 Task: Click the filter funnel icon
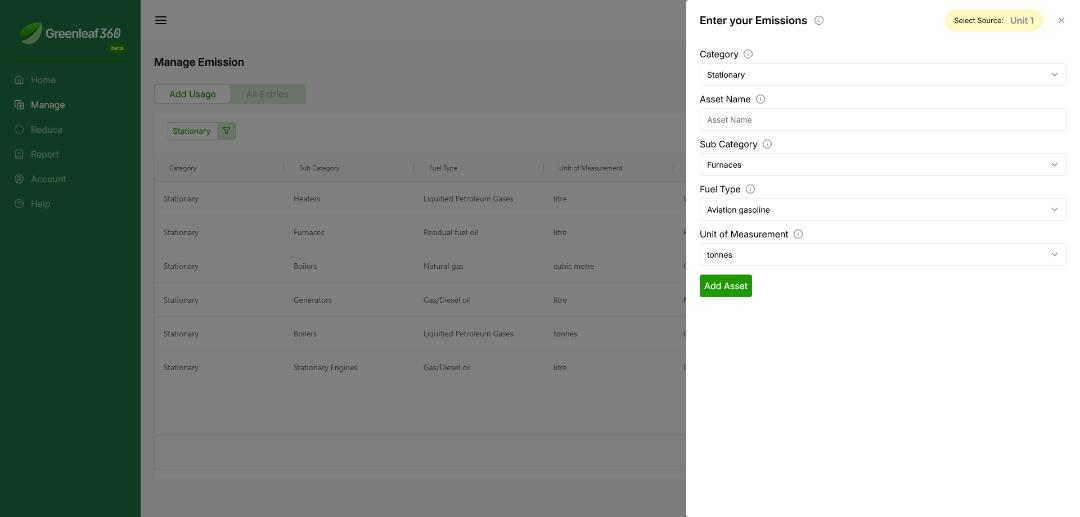coord(226,131)
